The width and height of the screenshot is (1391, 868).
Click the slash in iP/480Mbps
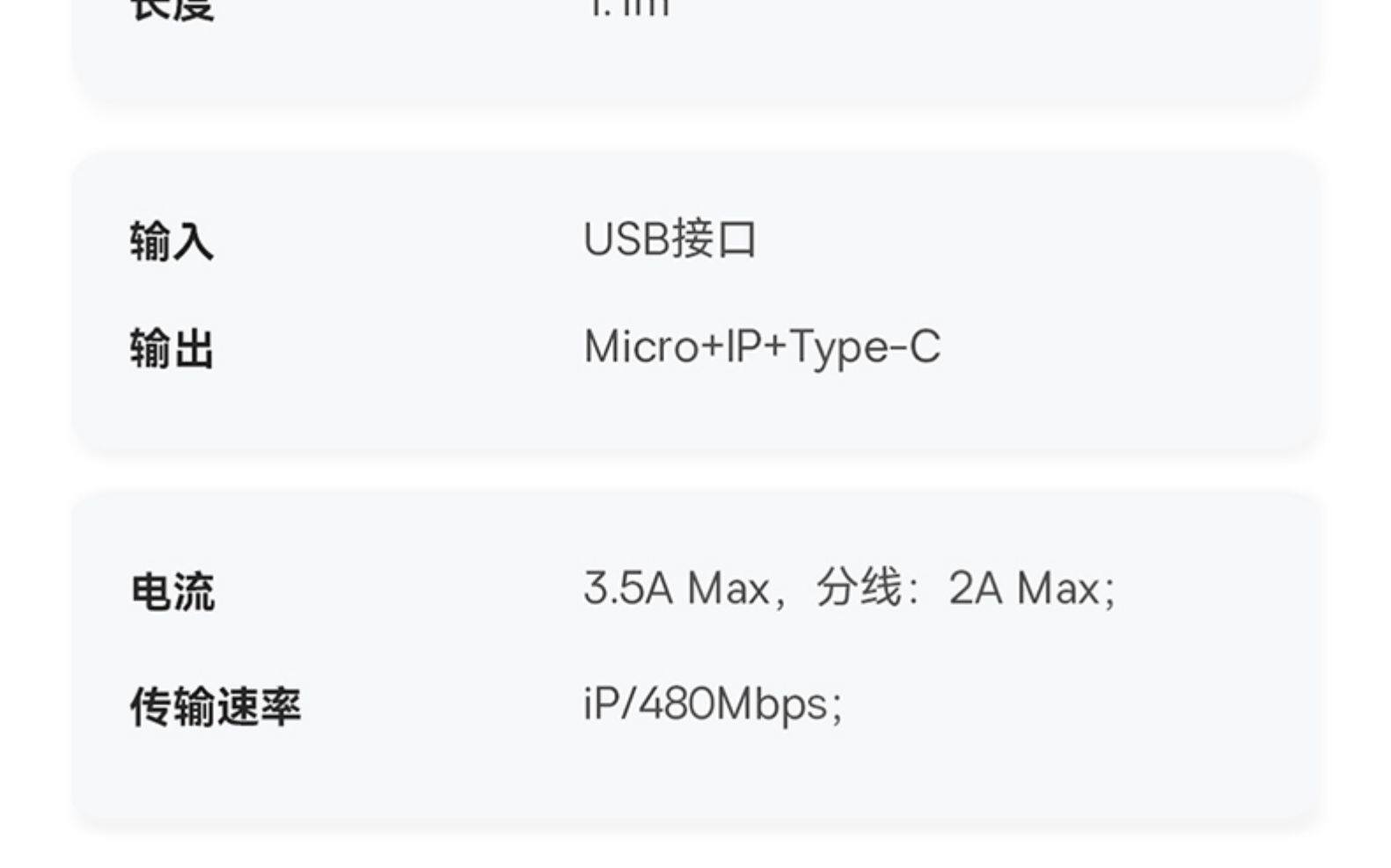(x=627, y=704)
